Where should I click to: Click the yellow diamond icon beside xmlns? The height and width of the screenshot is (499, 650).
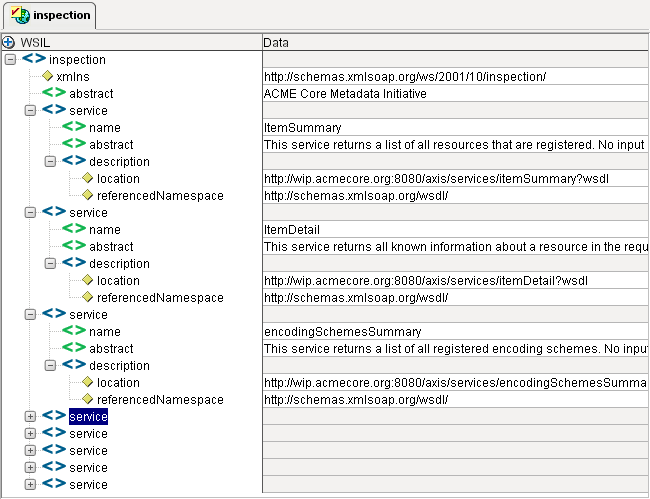point(46,76)
